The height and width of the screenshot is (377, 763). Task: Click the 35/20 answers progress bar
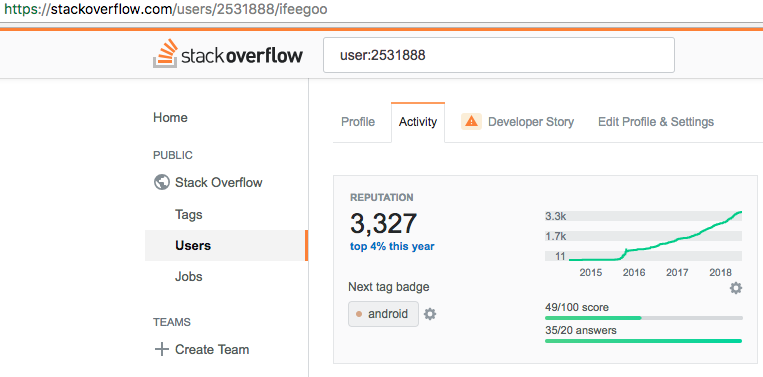point(644,341)
